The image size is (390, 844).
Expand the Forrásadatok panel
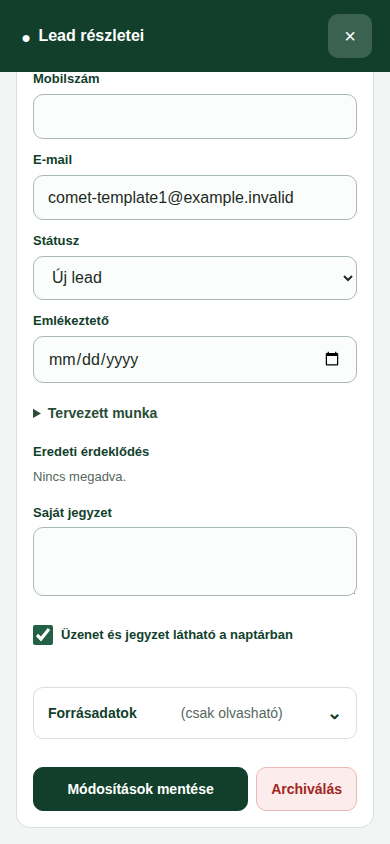195,713
